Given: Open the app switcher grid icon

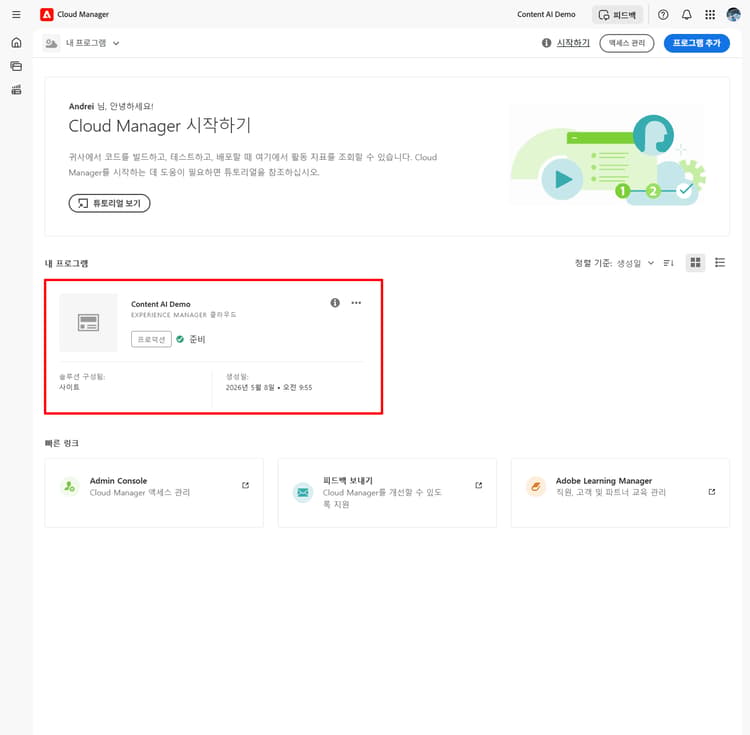Looking at the screenshot, I should pyautogui.click(x=710, y=14).
